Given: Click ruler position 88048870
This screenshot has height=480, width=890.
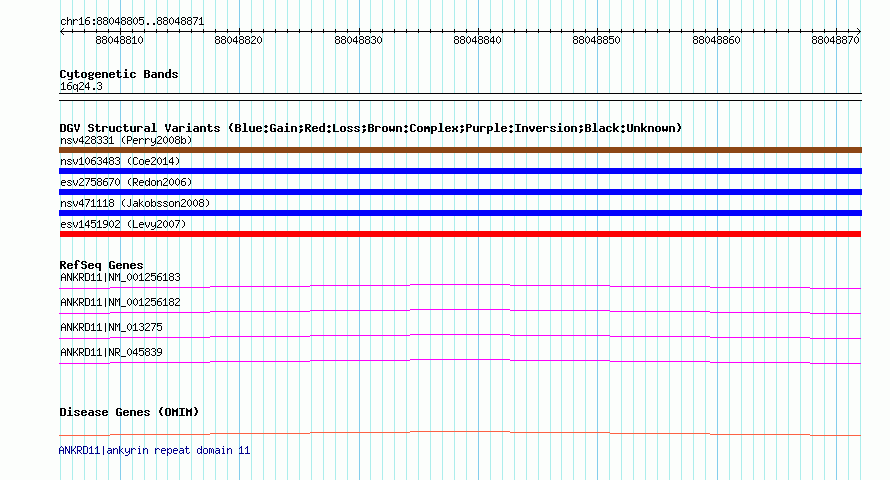Looking at the screenshot, I should [836, 40].
